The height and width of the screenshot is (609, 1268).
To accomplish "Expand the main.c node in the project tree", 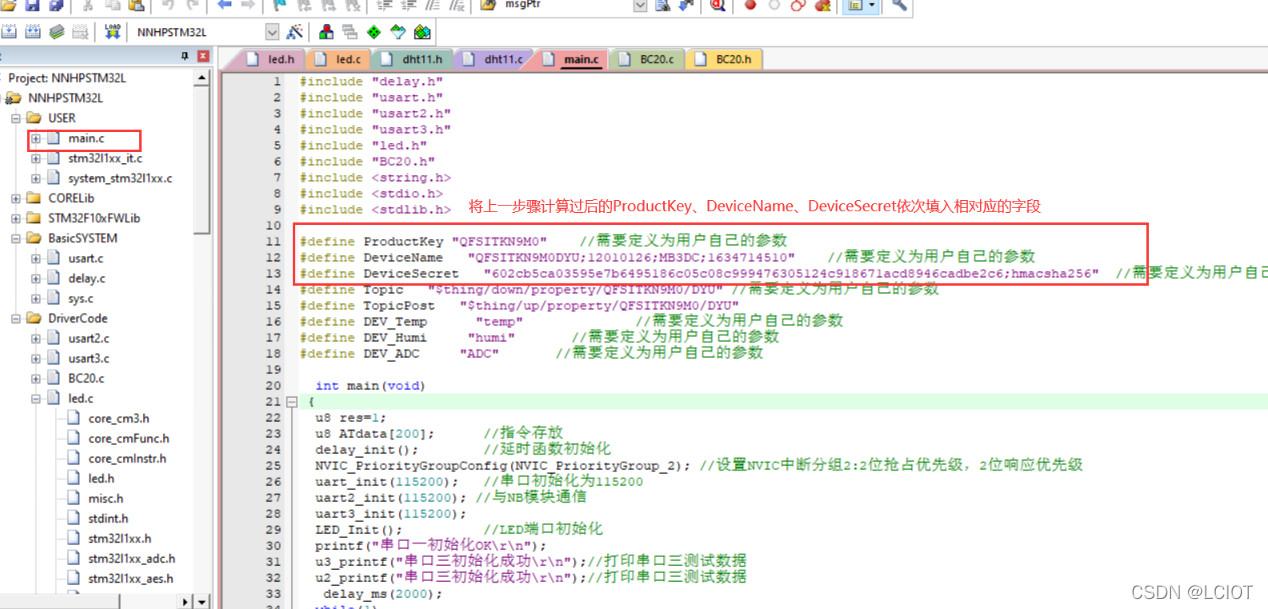I will tap(36, 138).
